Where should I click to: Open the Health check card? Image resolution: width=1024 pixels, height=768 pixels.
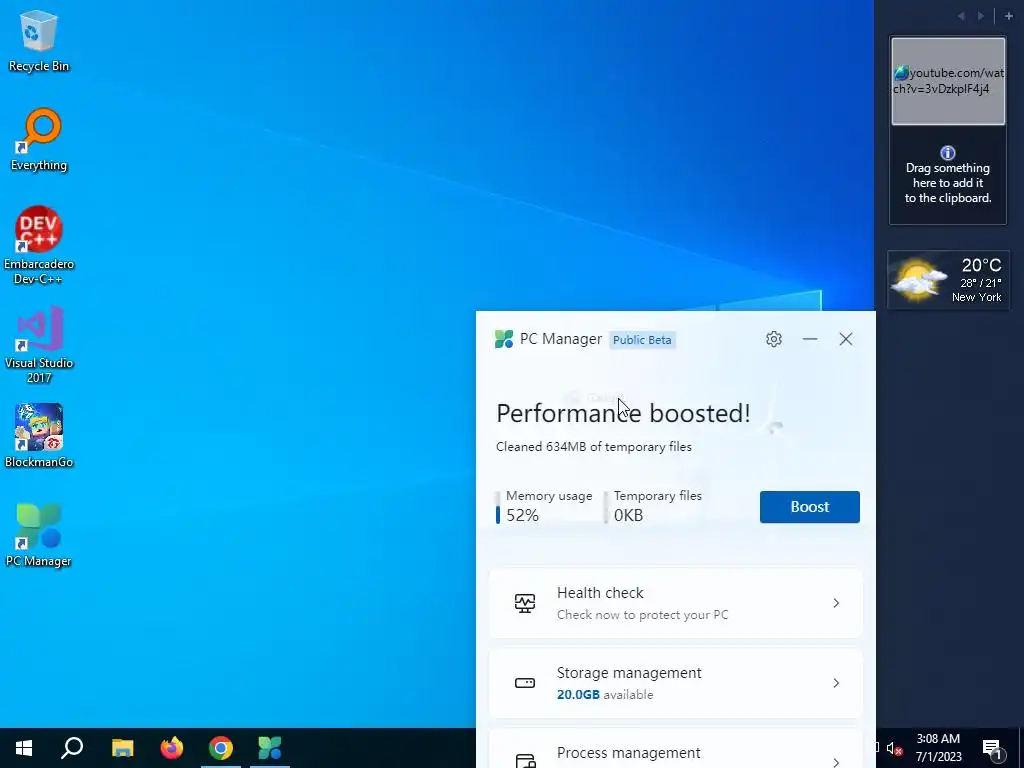click(x=675, y=603)
